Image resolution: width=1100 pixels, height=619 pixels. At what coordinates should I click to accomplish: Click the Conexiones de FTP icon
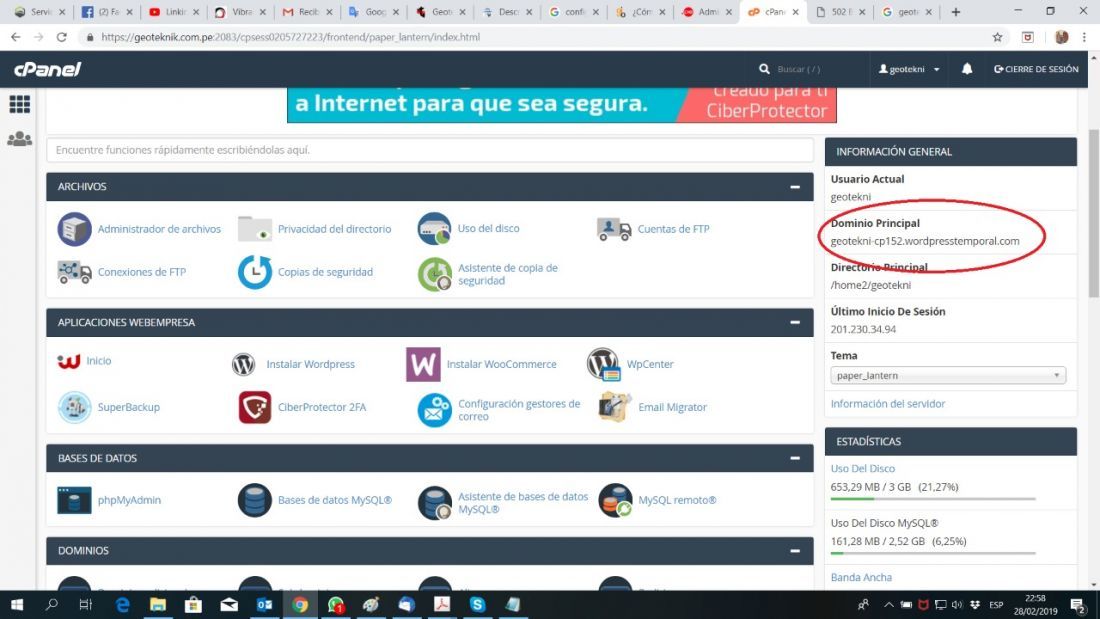point(74,272)
